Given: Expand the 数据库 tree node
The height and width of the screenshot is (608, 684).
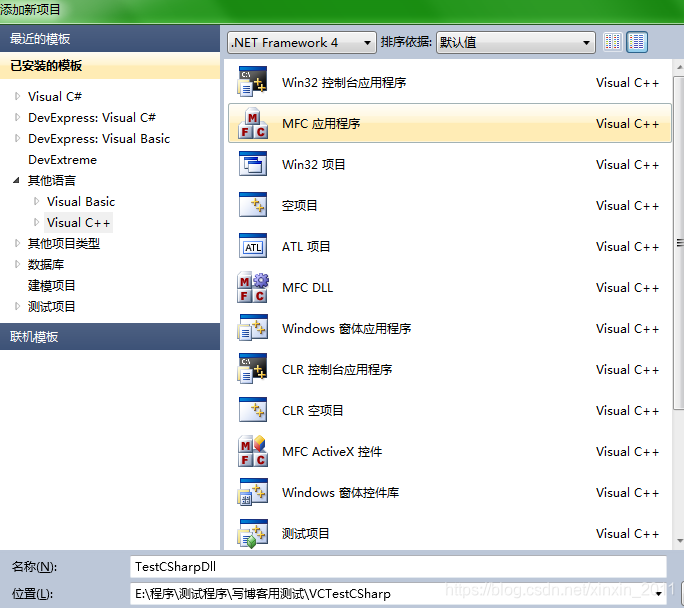Looking at the screenshot, I should 17,264.
